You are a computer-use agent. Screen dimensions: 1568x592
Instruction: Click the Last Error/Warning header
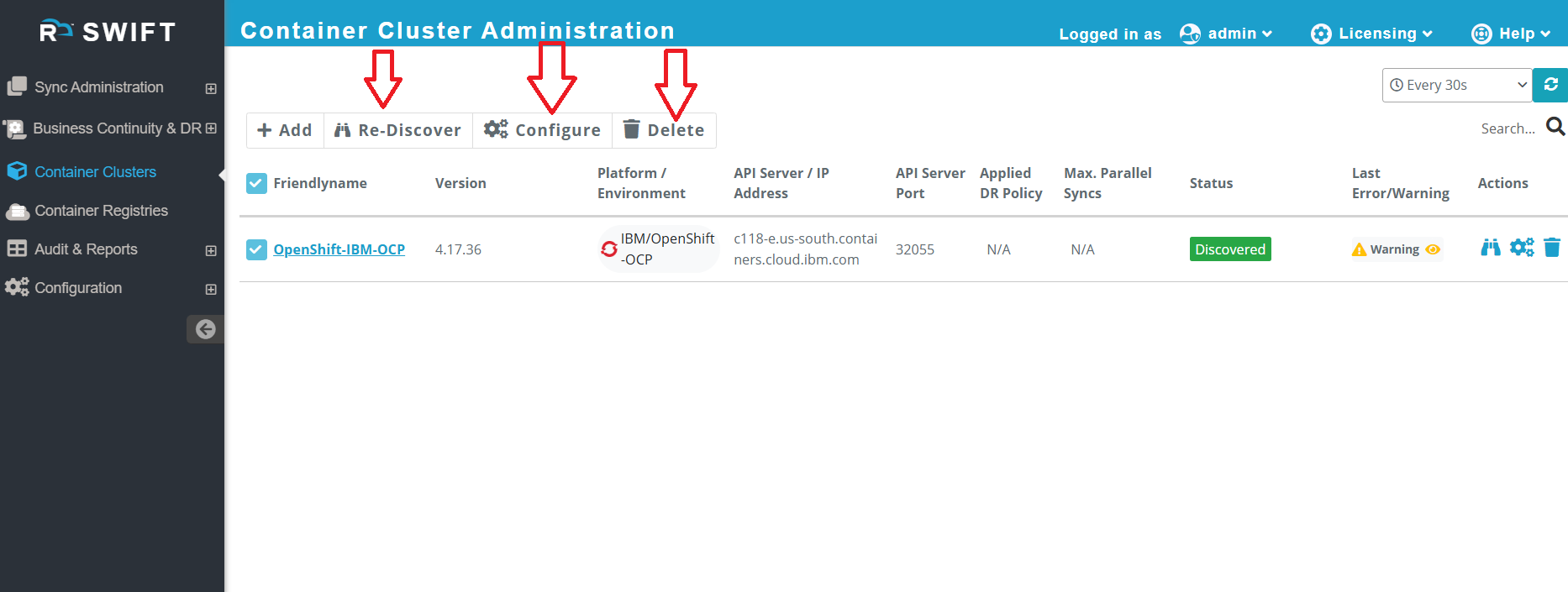pyautogui.click(x=1400, y=183)
